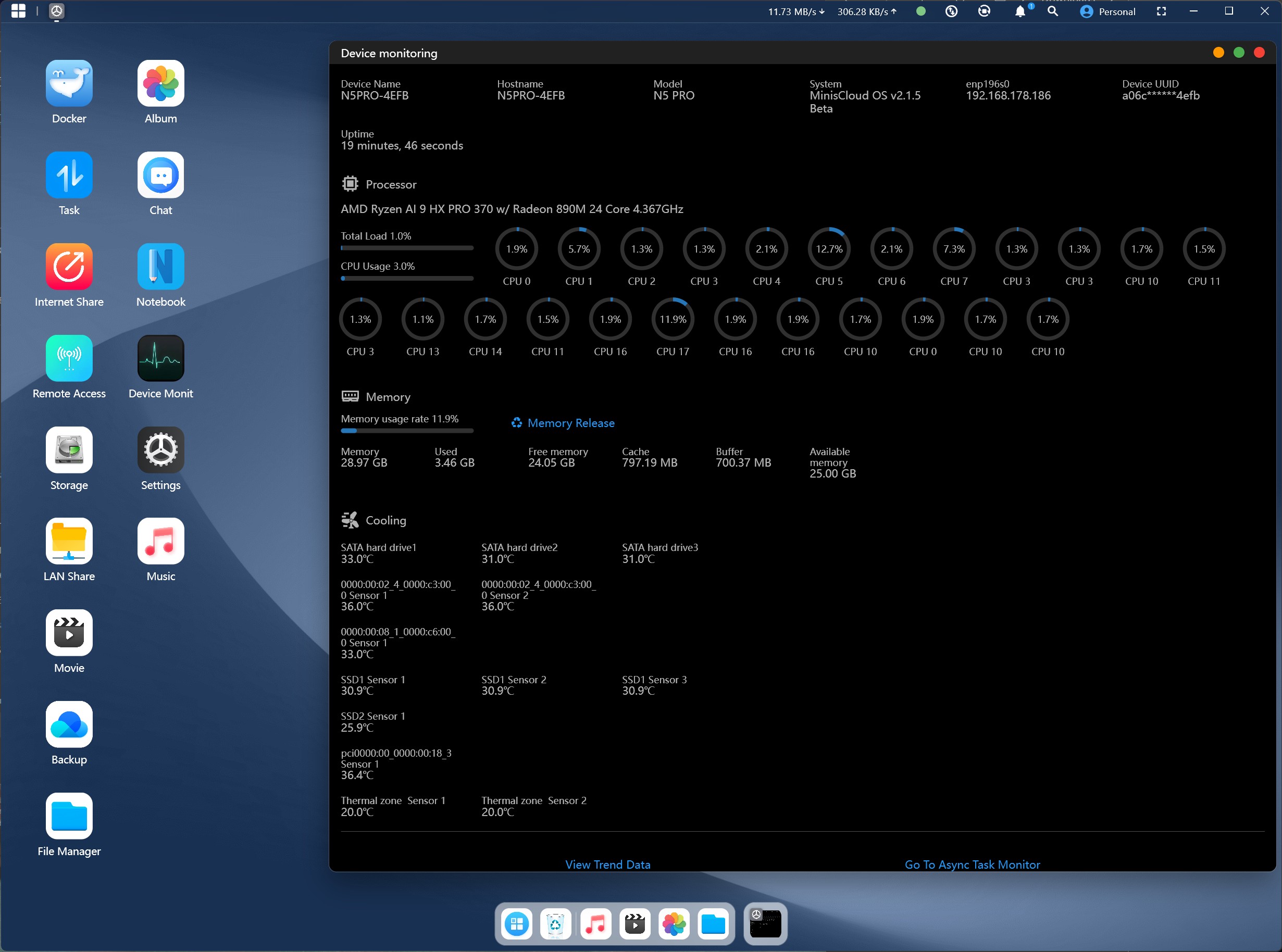The image size is (1282, 952).
Task: Open Remote Access app icon
Action: click(x=69, y=358)
